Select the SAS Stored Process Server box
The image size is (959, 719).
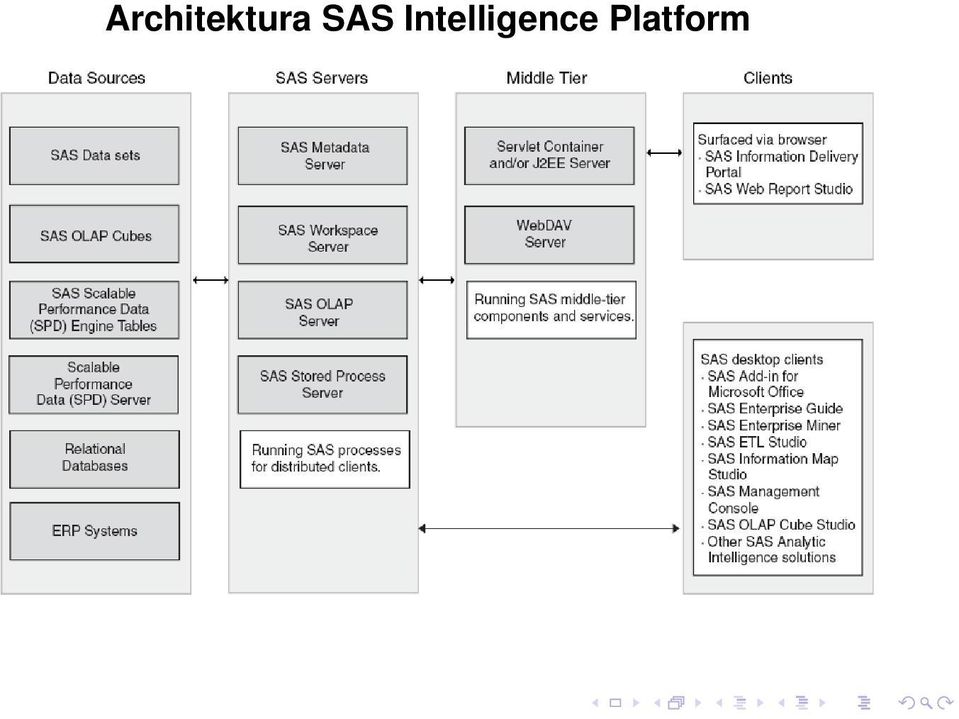322,385
